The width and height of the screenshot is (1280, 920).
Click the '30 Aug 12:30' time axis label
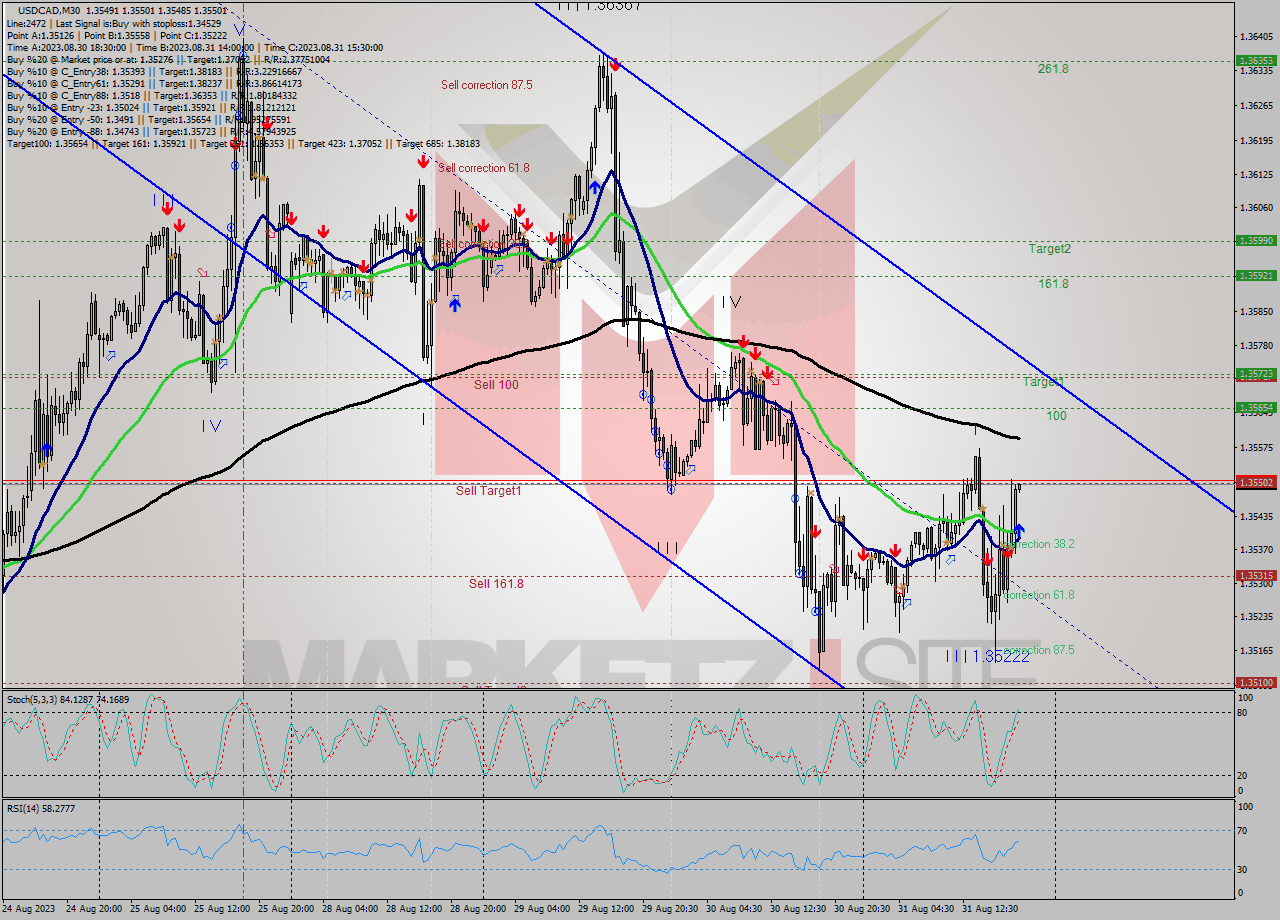[797, 909]
